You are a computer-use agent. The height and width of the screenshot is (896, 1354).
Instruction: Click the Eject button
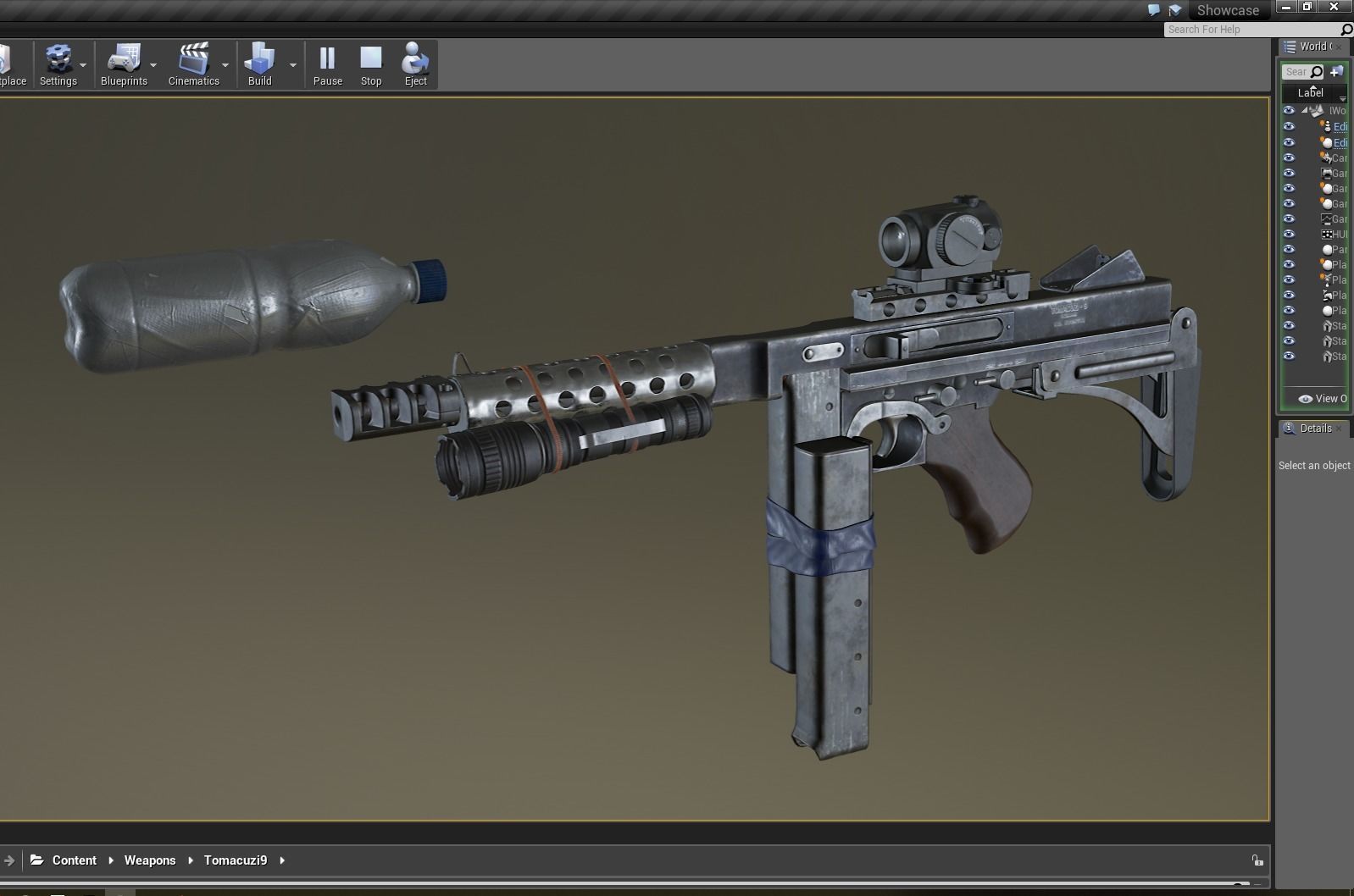tap(415, 65)
